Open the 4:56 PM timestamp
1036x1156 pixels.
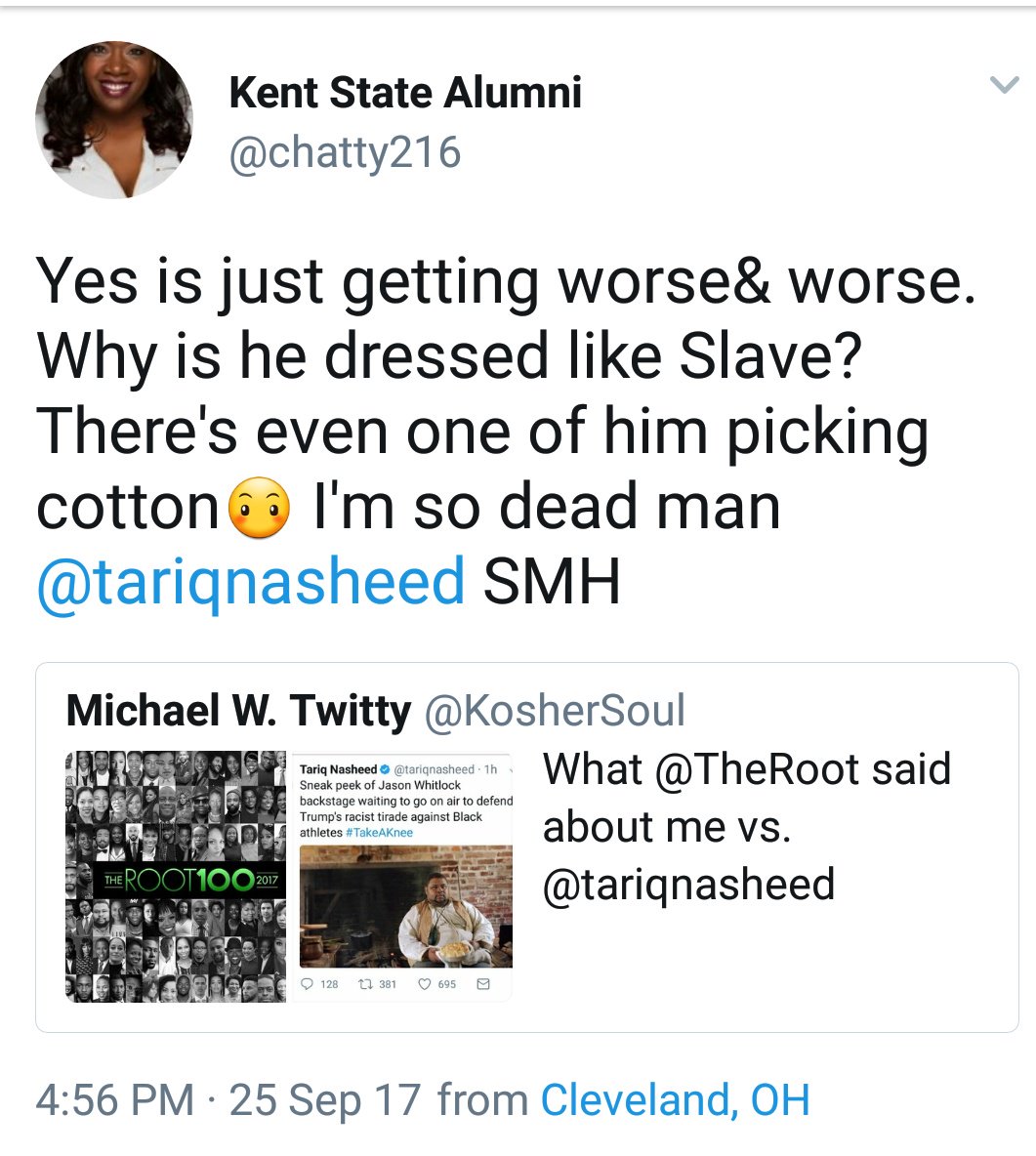click(115, 1100)
